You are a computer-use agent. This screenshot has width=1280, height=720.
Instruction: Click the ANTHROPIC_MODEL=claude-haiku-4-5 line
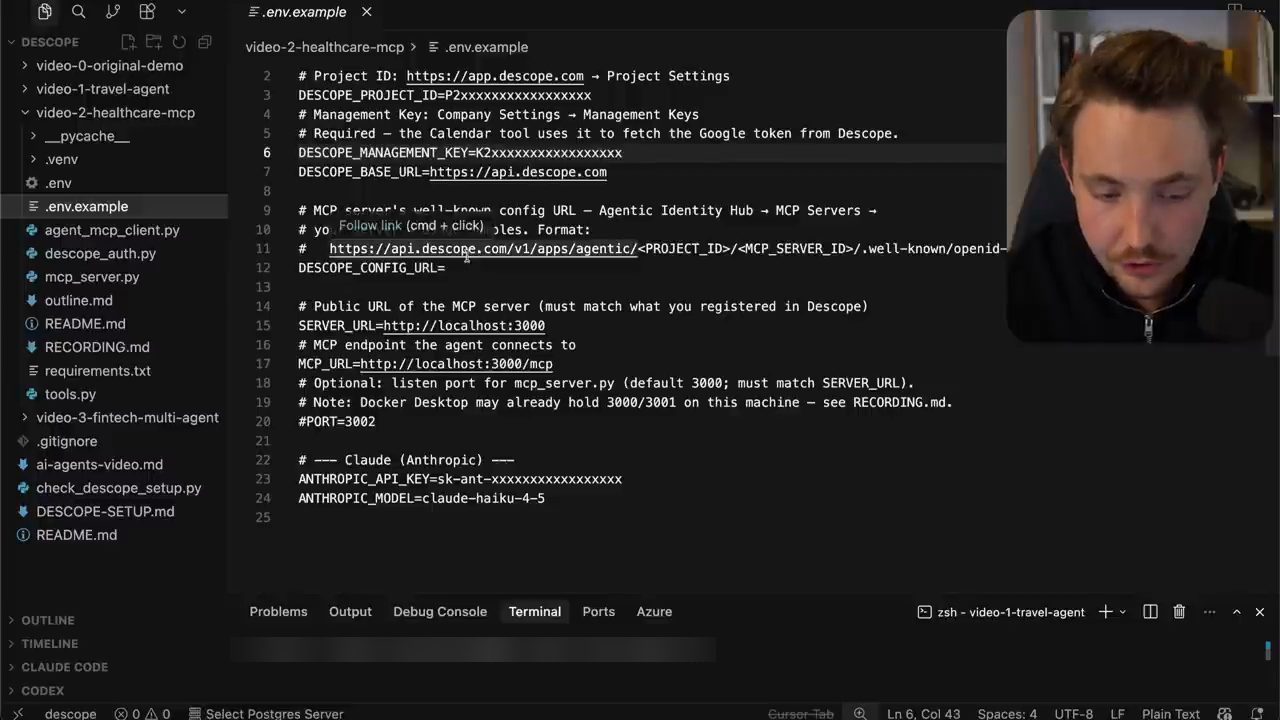coord(421,498)
